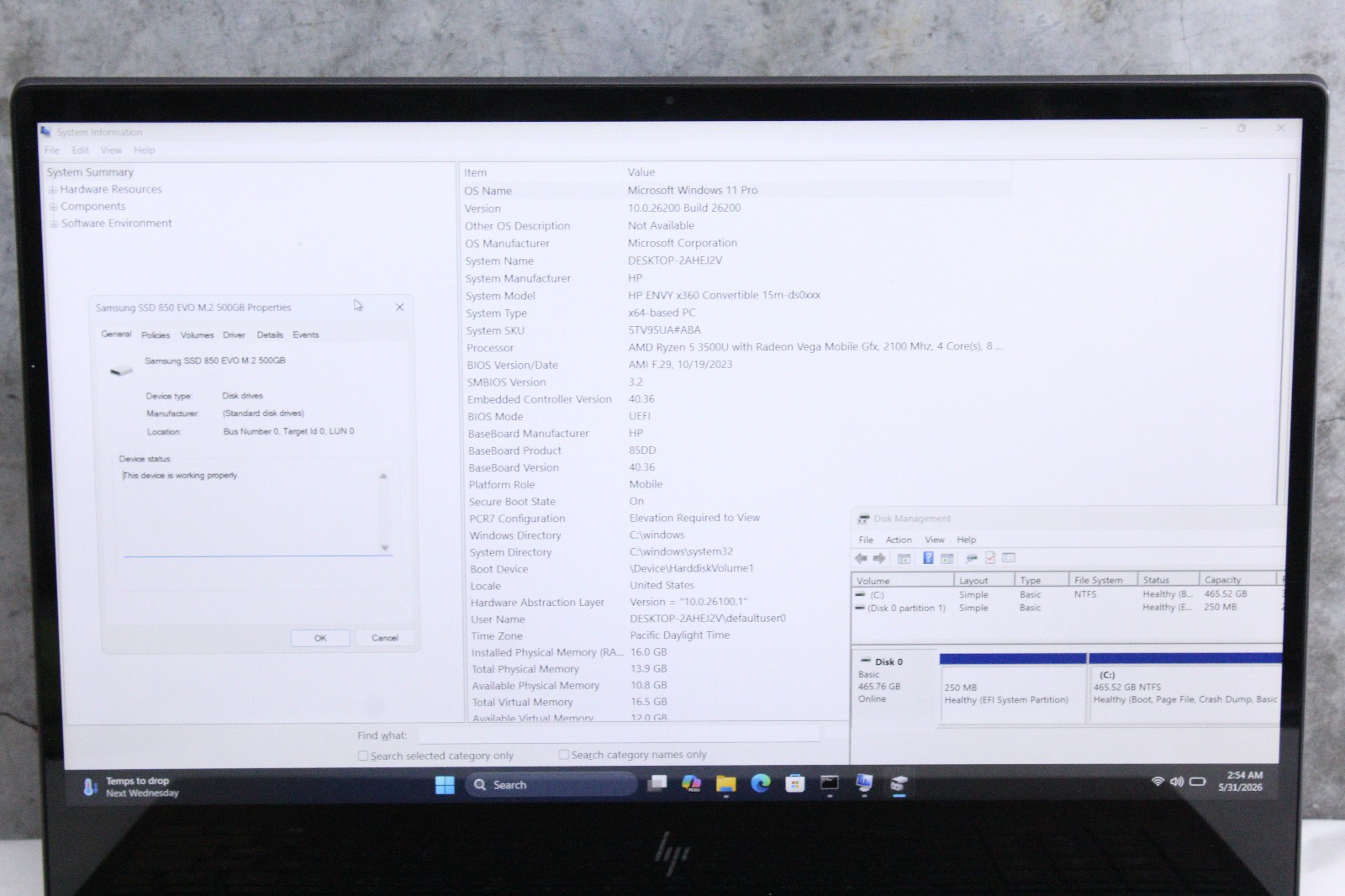Switch to Events tab in SSD Properties
The image size is (1345, 896).
tap(306, 335)
